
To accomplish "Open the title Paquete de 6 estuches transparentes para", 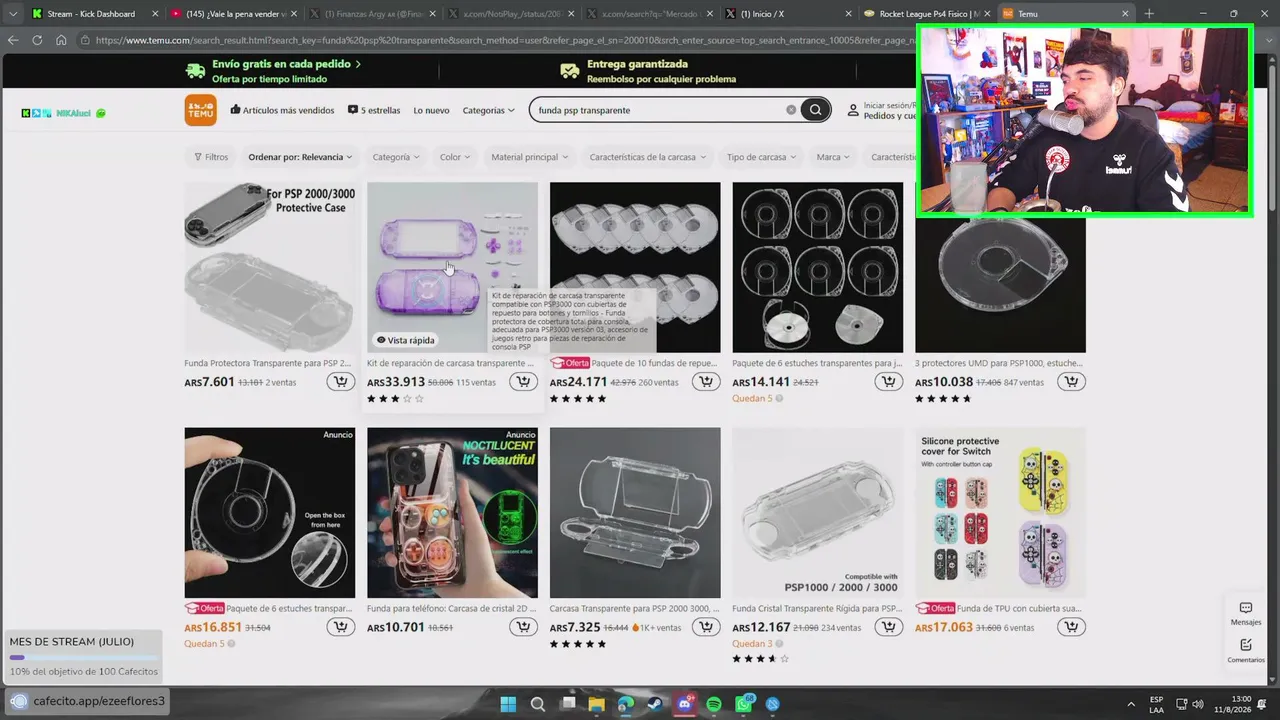I will 817,363.
